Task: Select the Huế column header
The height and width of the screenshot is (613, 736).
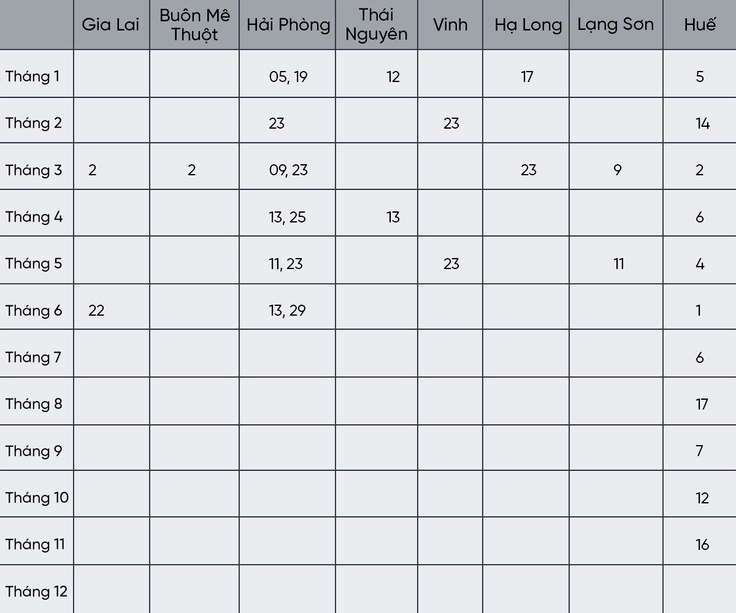Action: click(x=700, y=24)
